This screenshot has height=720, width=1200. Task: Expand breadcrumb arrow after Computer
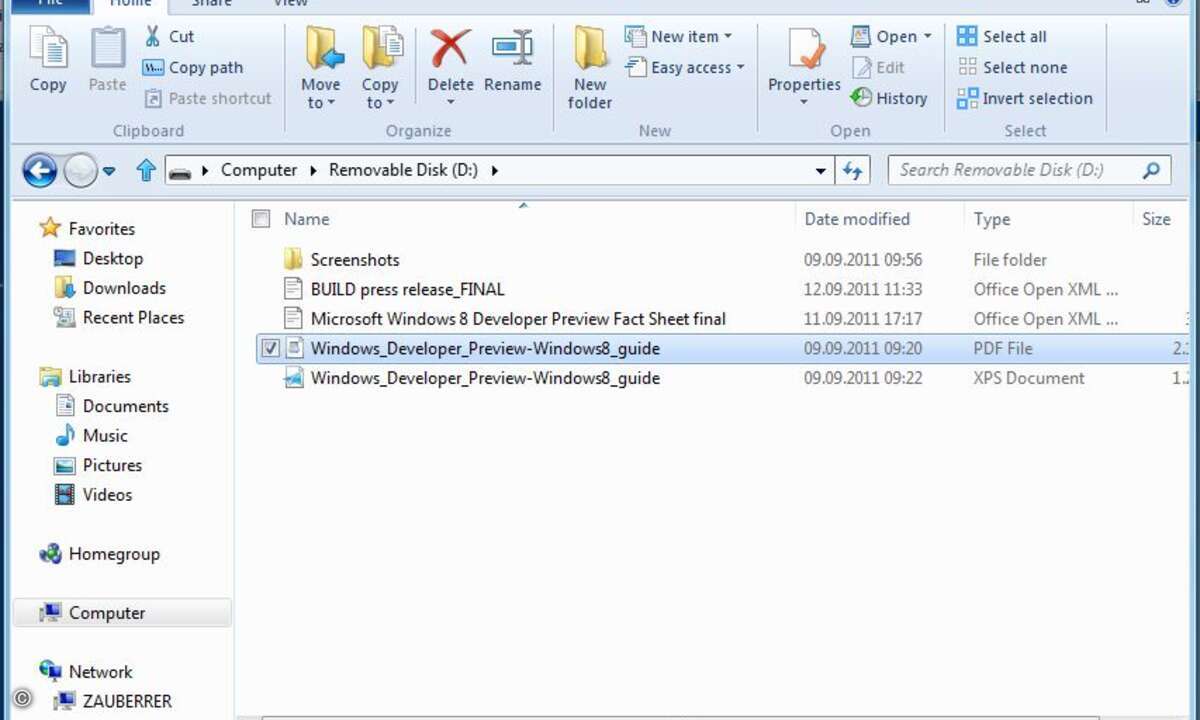314,170
